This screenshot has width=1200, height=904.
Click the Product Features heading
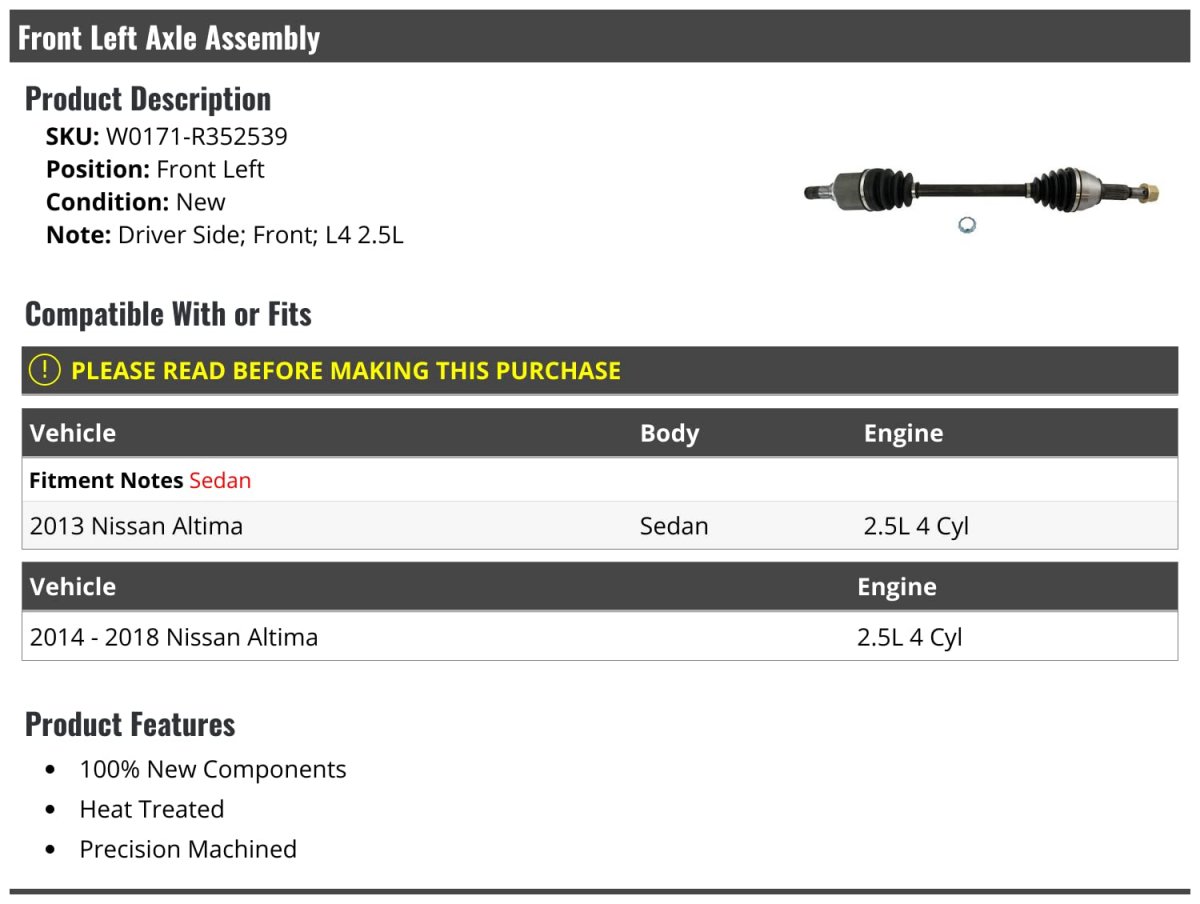point(130,724)
